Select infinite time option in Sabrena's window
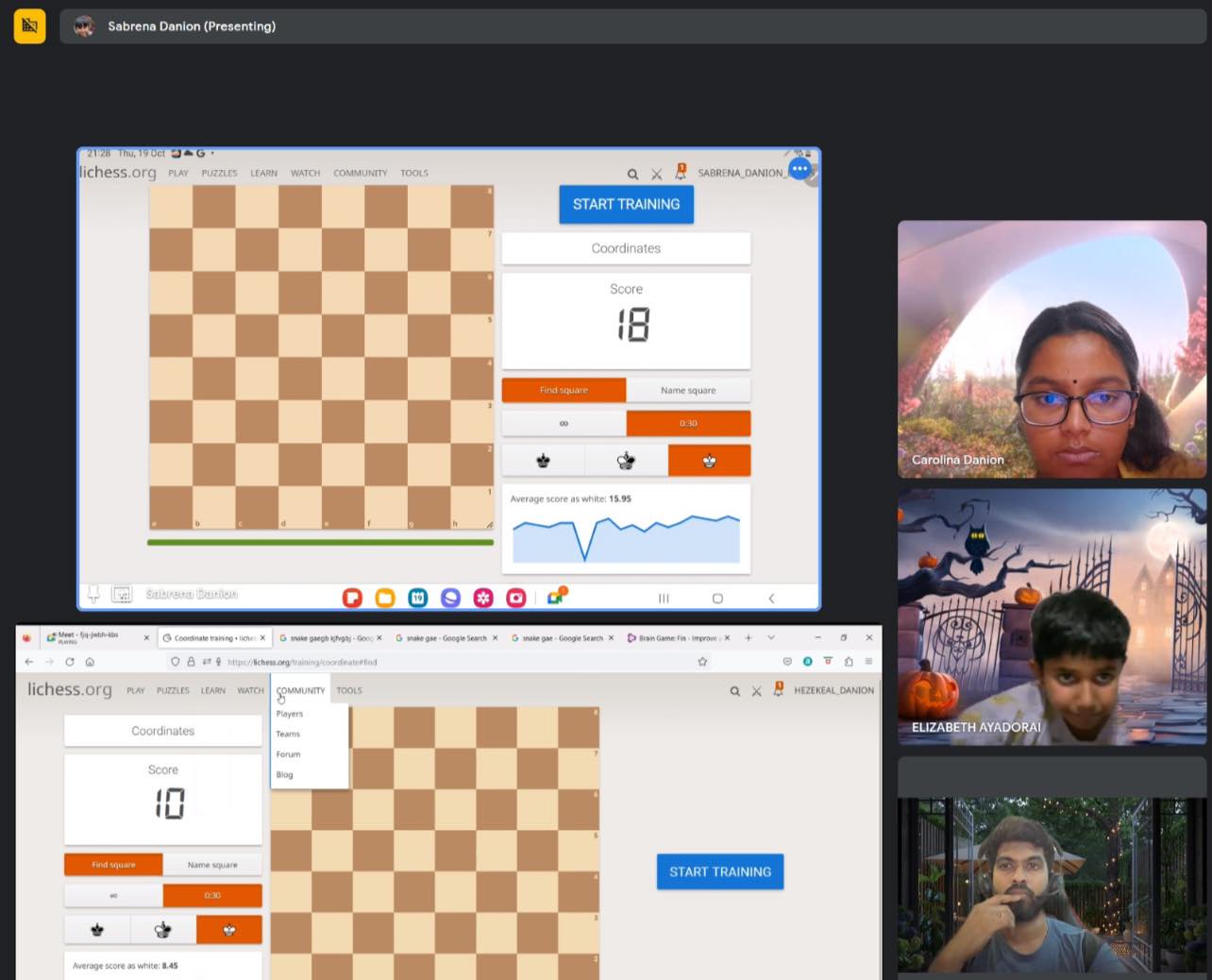The height and width of the screenshot is (980, 1212). click(564, 423)
